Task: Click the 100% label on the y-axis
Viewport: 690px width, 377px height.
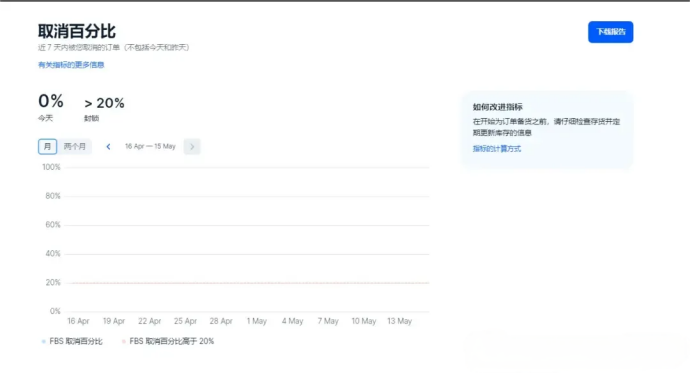Action: pos(51,167)
